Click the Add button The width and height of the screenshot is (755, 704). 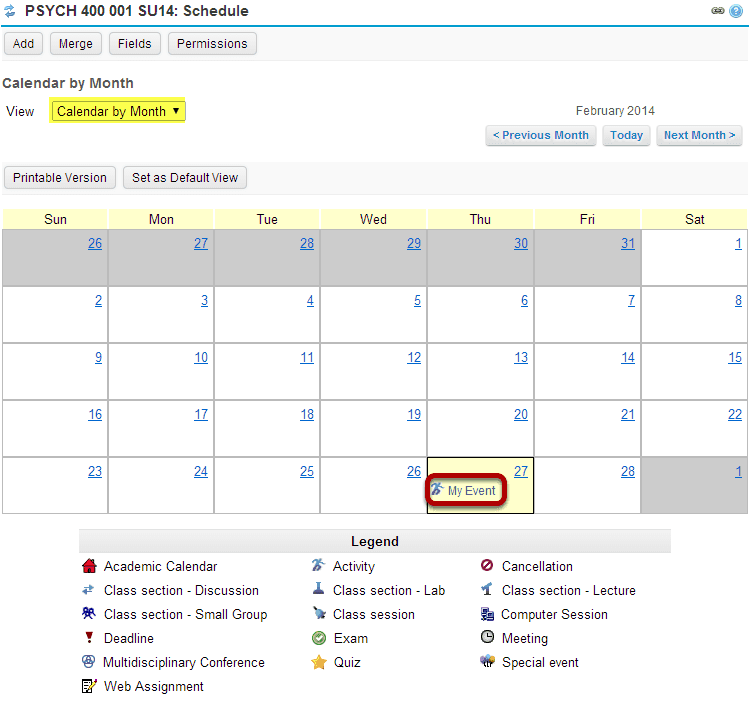click(x=23, y=44)
